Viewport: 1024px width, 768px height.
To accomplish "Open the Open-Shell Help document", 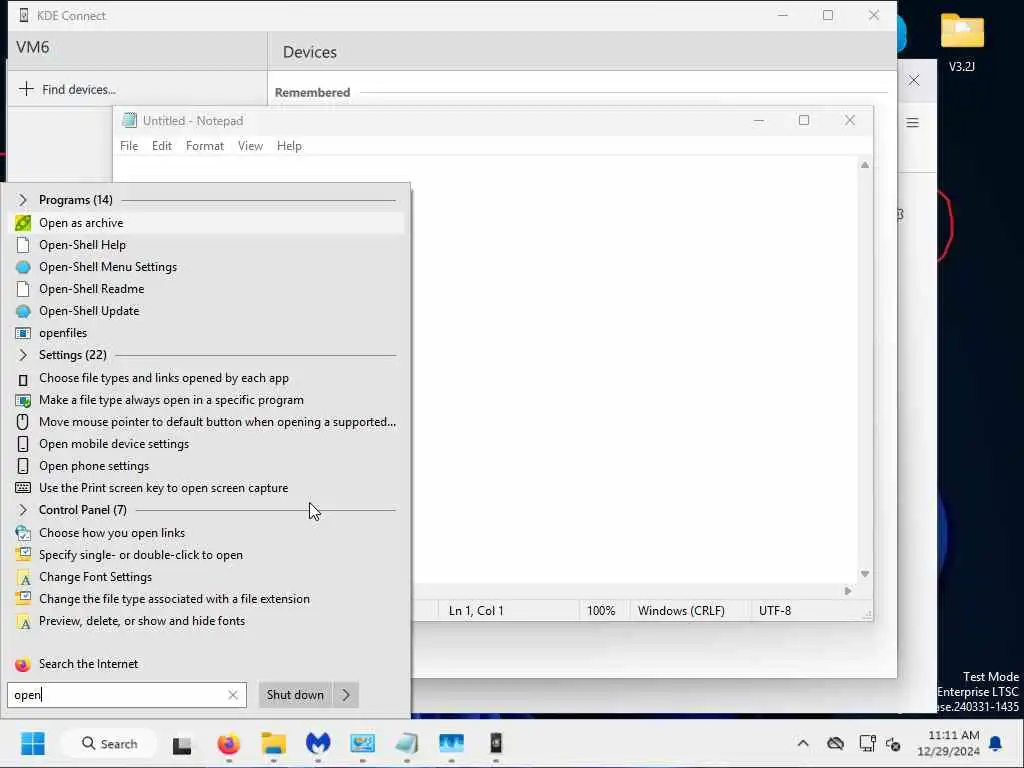I will [208, 245].
